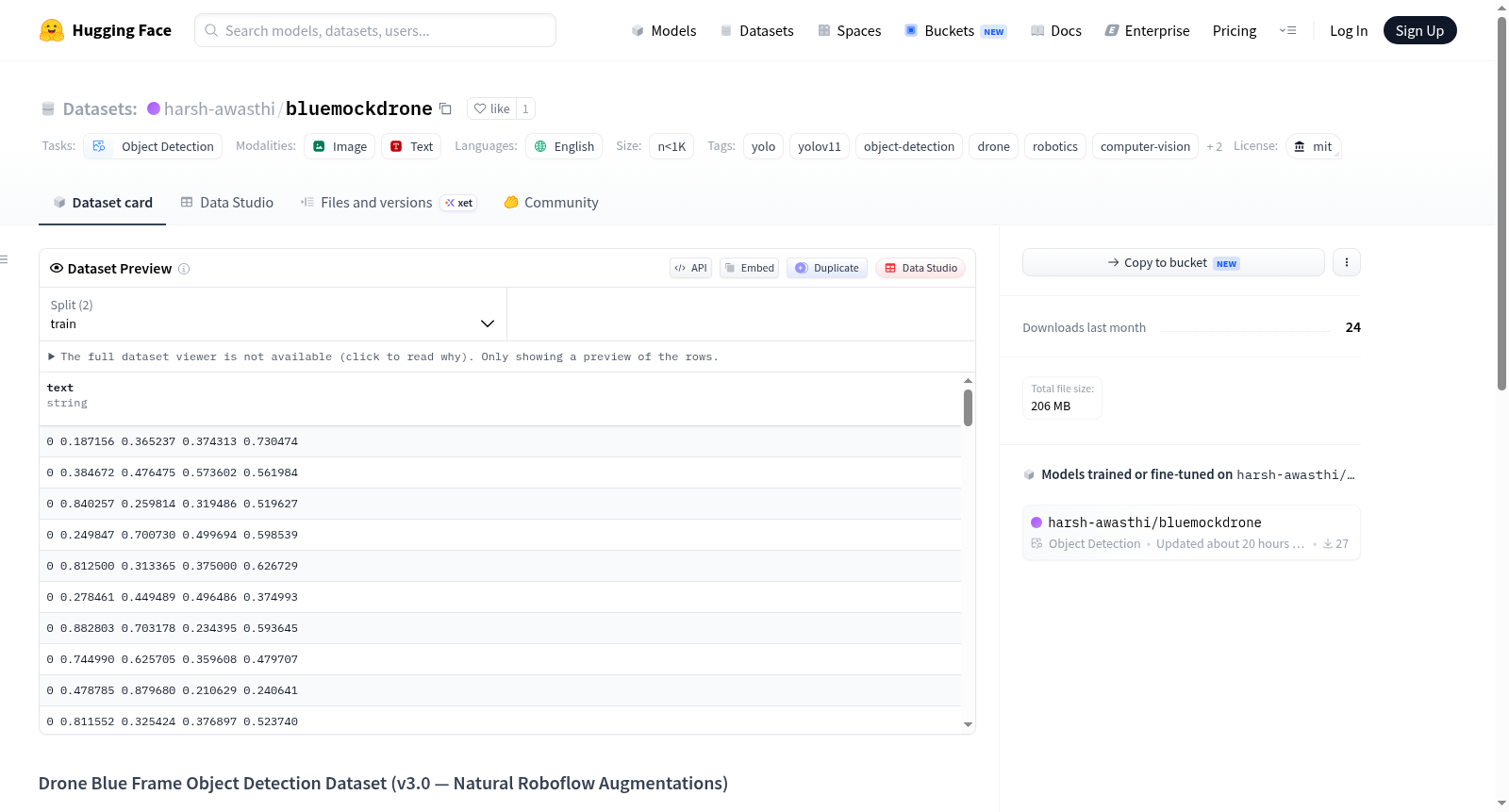1509x812 pixels.
Task: Duplicate the dataset
Action: coord(827,268)
